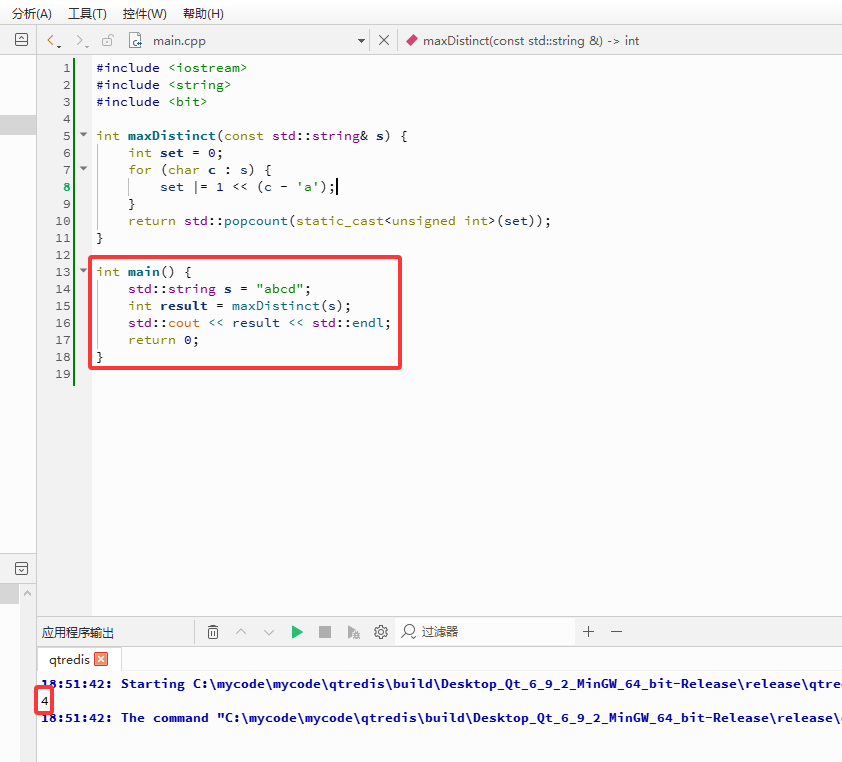Click the "abcd" string literal
The width and height of the screenshot is (842, 762).
point(280,289)
